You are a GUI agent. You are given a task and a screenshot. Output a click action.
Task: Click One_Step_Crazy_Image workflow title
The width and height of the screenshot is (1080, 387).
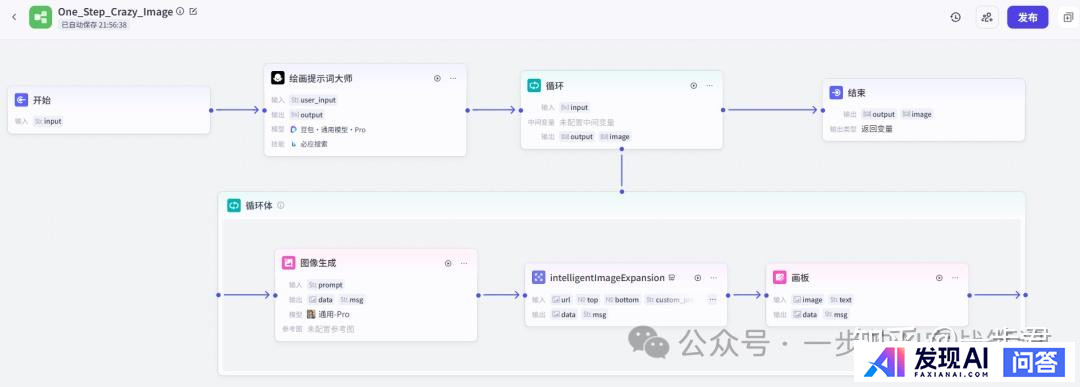(115, 12)
